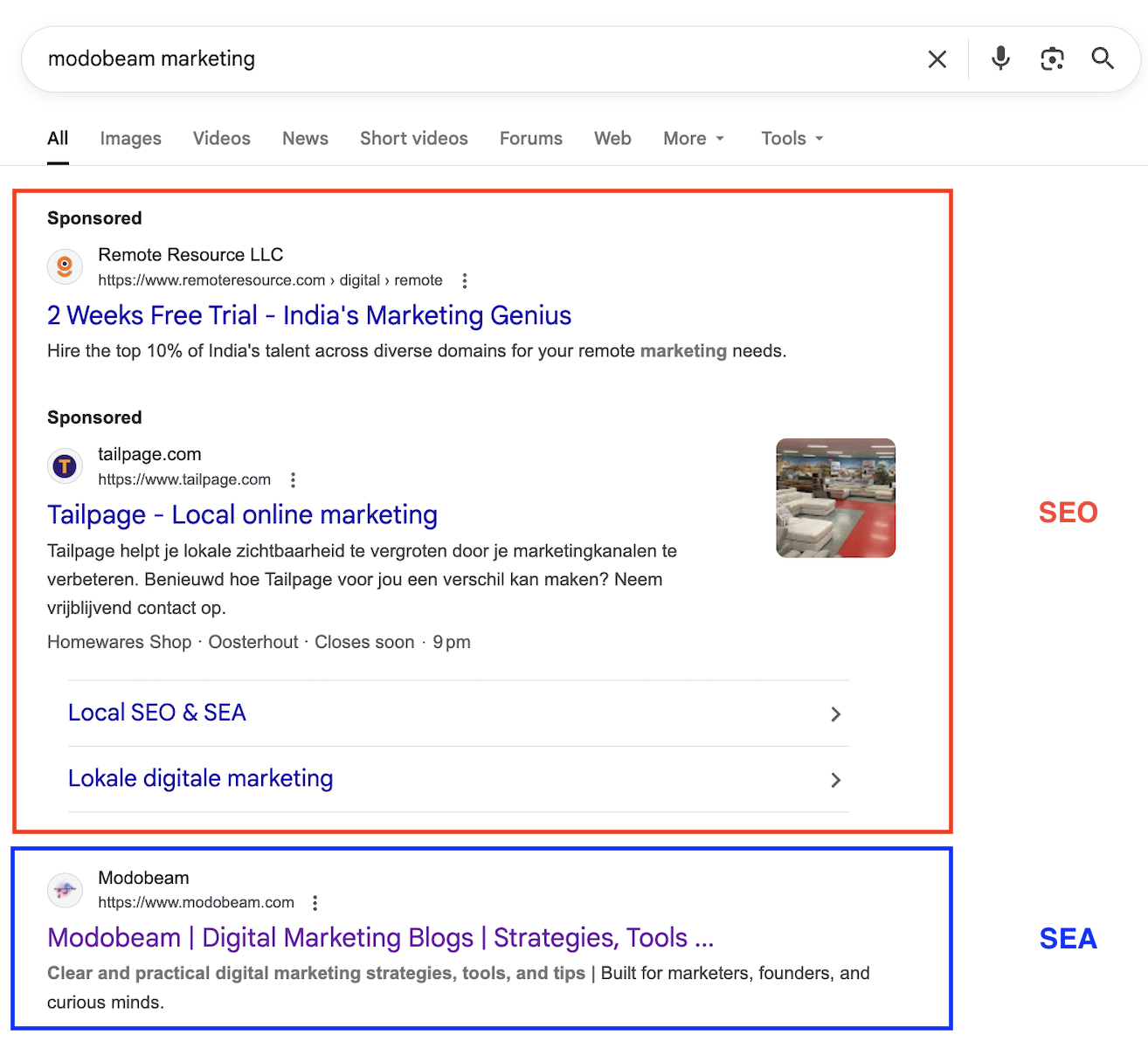Viewport: 1148px width, 1041px height.
Task: Open search by image camera icon
Action: point(1052,59)
